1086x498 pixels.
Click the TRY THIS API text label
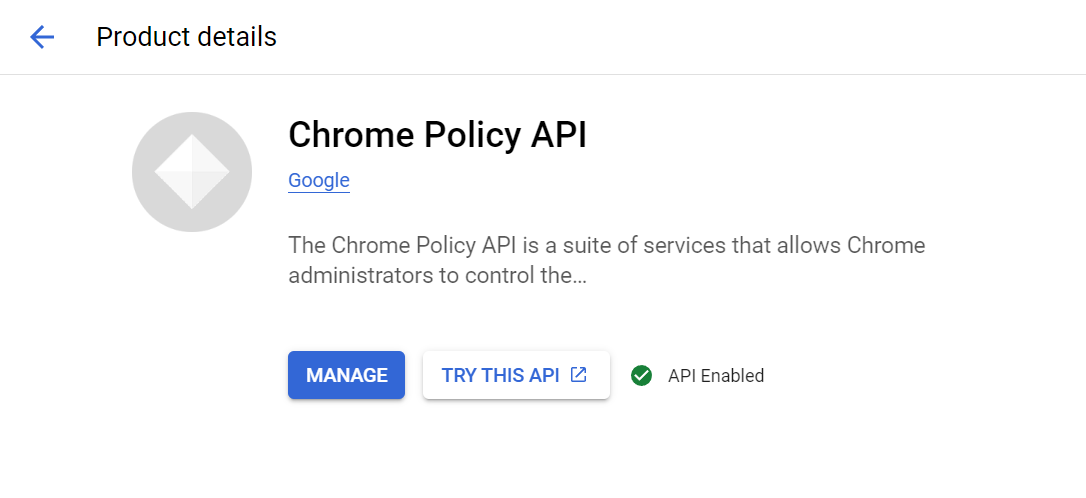pyautogui.click(x=500, y=375)
